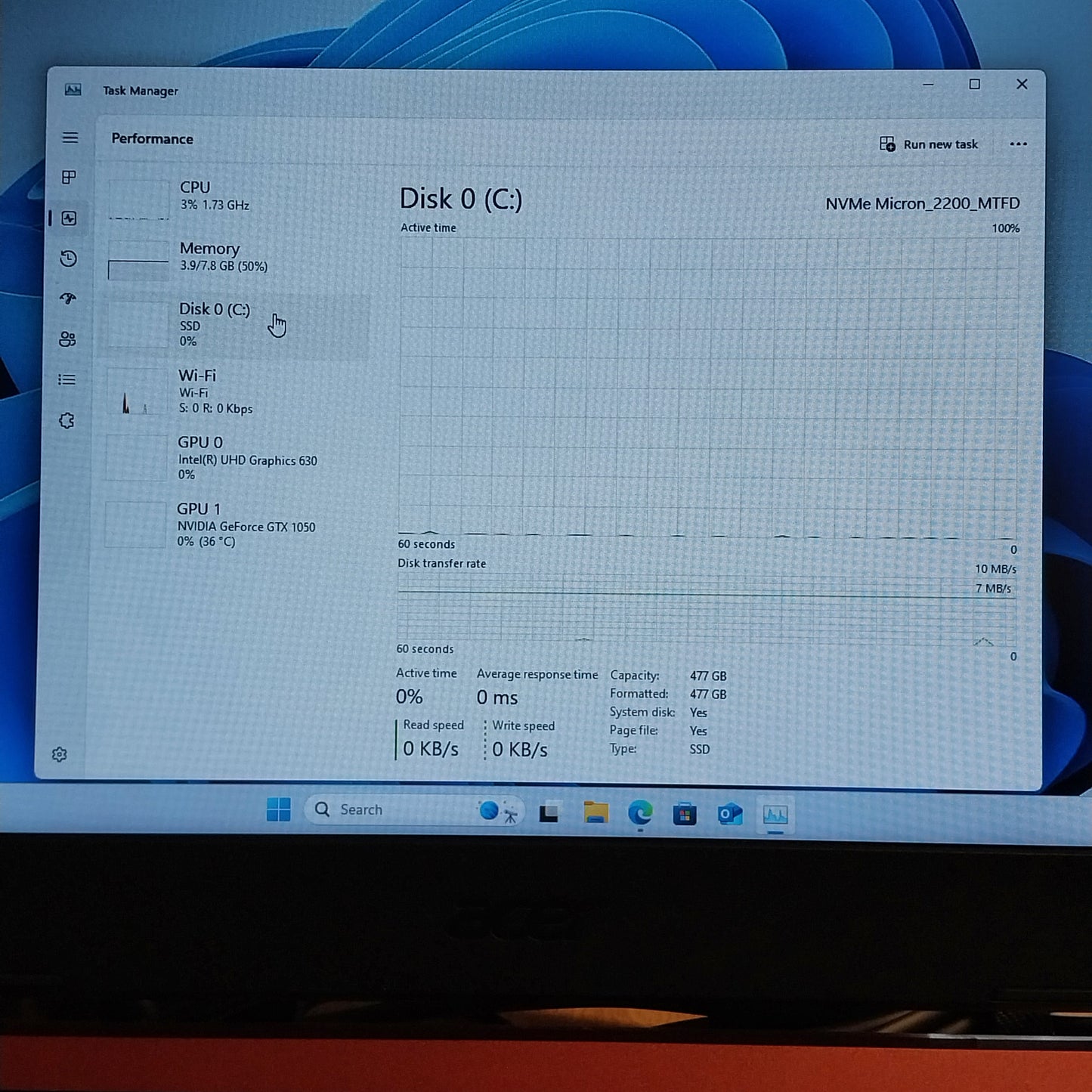
Task: Launch Microsoft Edge from the taskbar
Action: 640,813
